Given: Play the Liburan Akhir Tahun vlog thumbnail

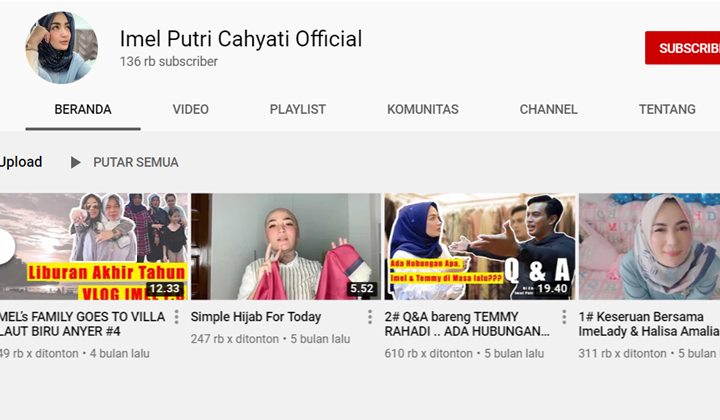Looking at the screenshot, I should click(94, 246).
